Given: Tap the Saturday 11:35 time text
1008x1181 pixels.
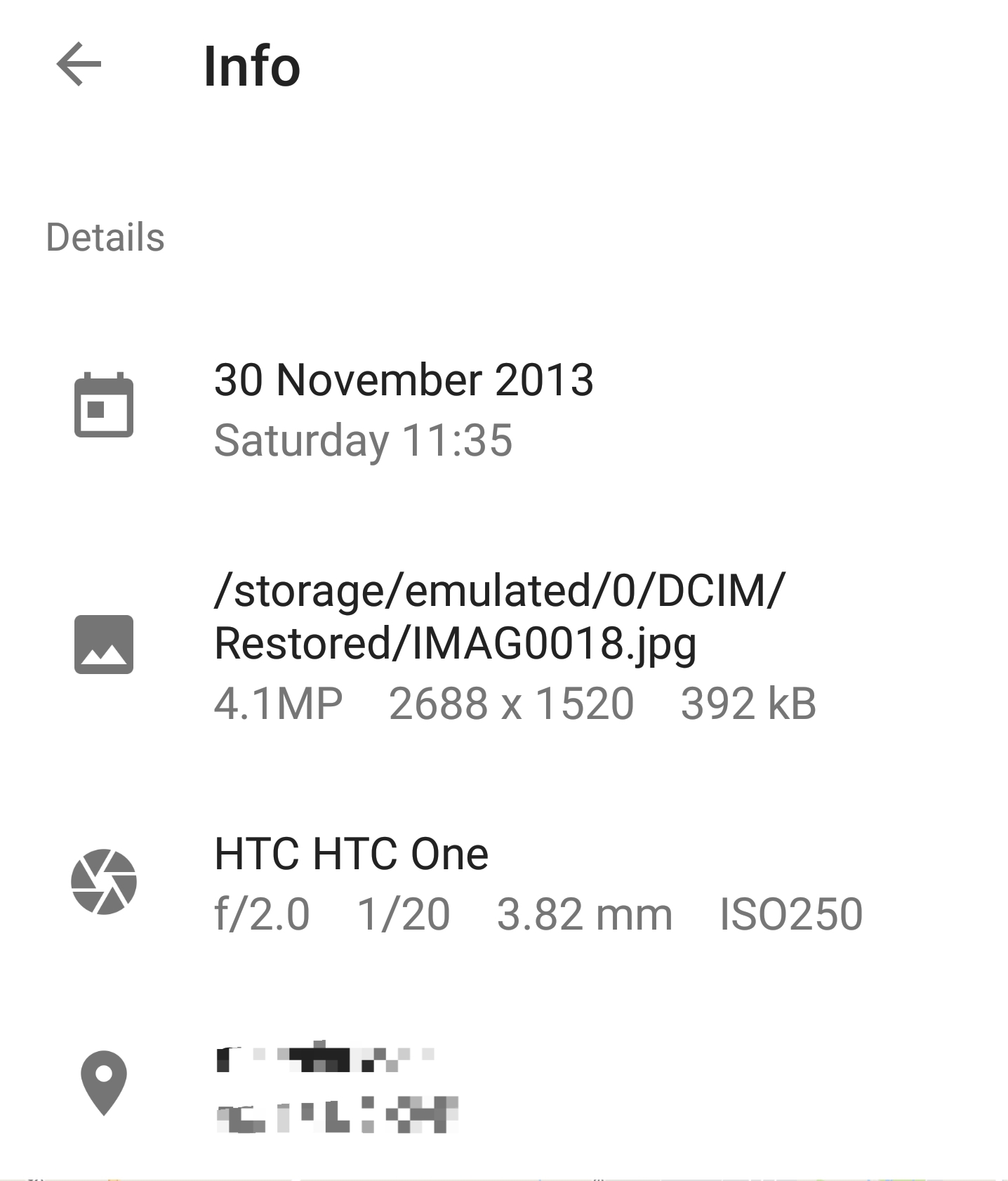Looking at the screenshot, I should click(x=363, y=440).
